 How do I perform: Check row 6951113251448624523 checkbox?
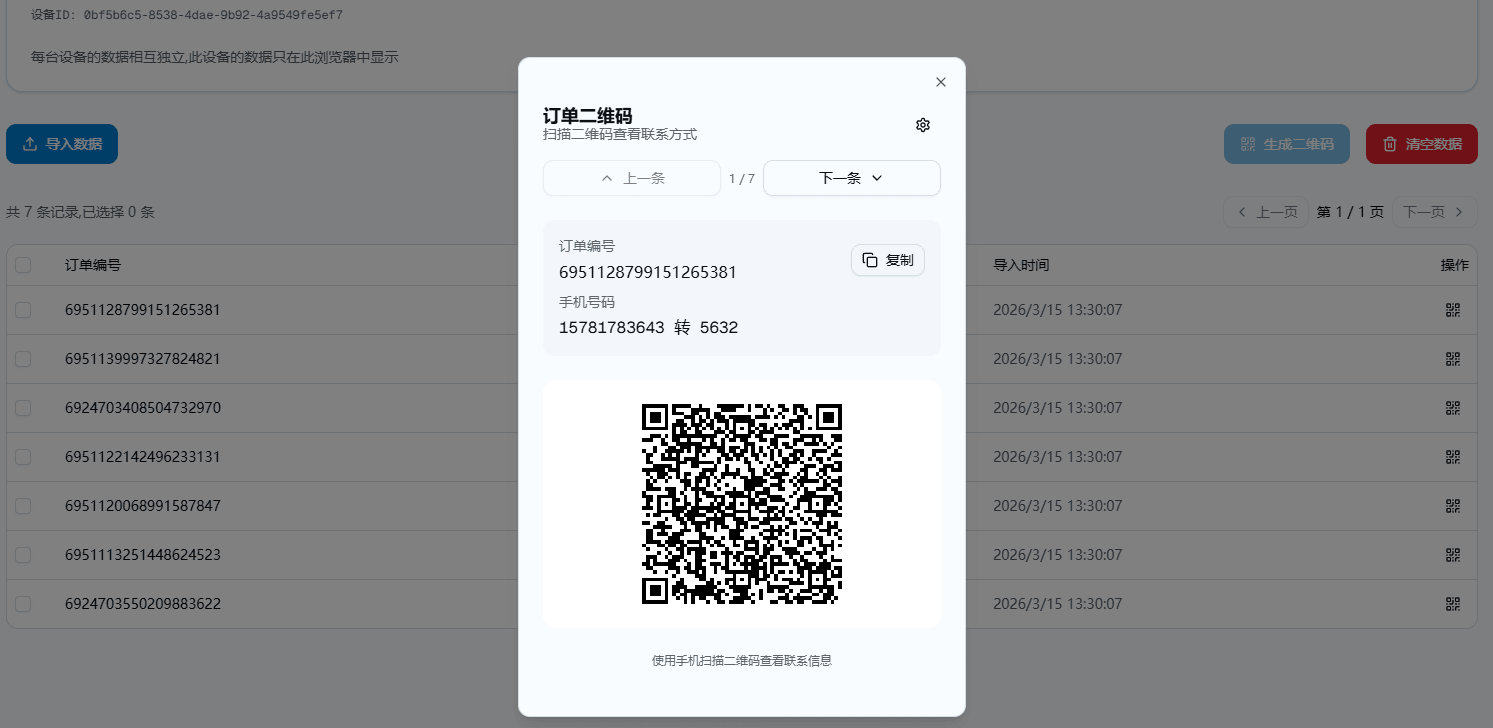(23, 555)
